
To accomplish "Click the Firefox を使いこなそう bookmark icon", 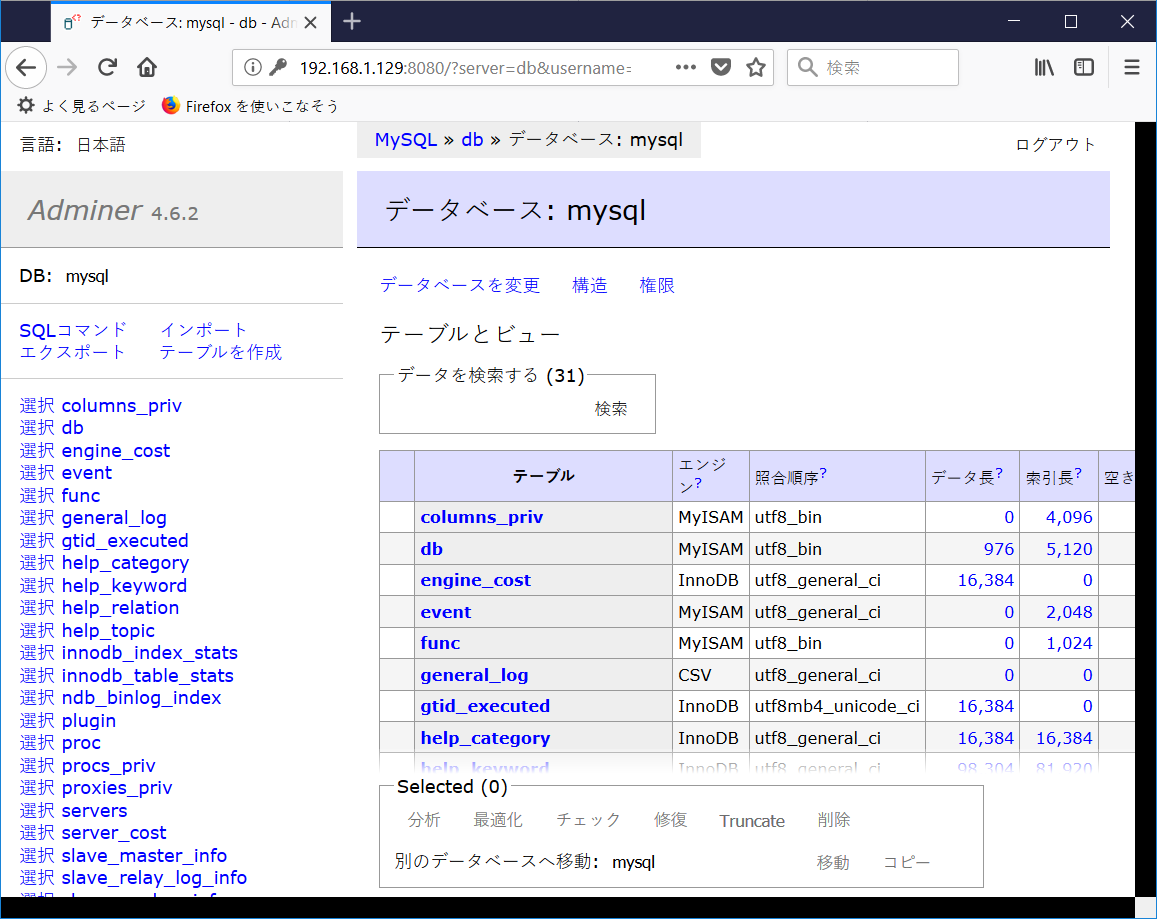I will coord(169,104).
